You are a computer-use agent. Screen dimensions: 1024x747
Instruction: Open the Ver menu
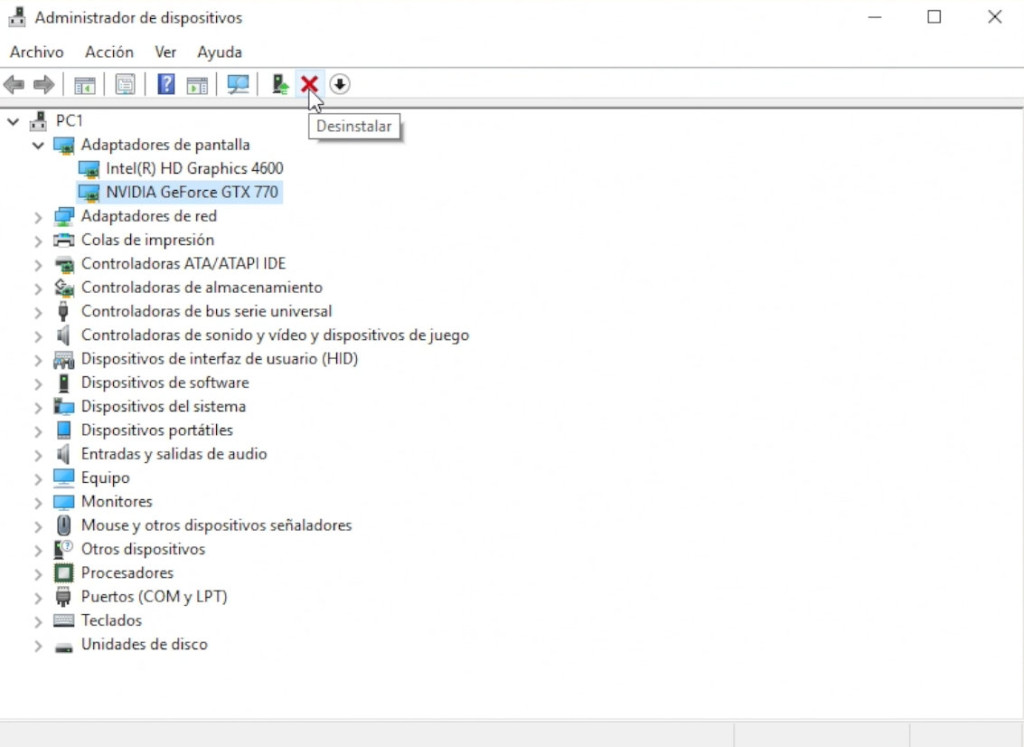coord(165,51)
